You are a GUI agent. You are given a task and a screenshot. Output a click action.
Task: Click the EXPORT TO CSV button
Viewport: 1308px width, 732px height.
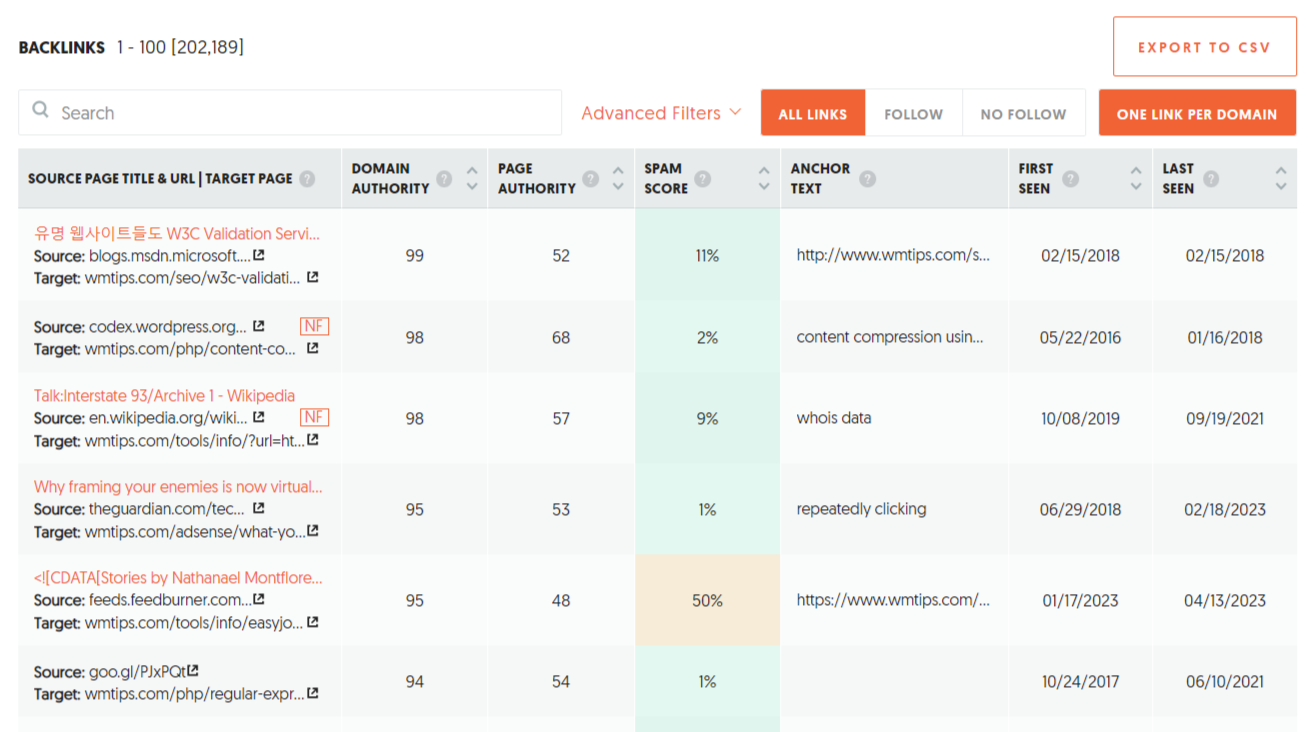coord(1204,46)
